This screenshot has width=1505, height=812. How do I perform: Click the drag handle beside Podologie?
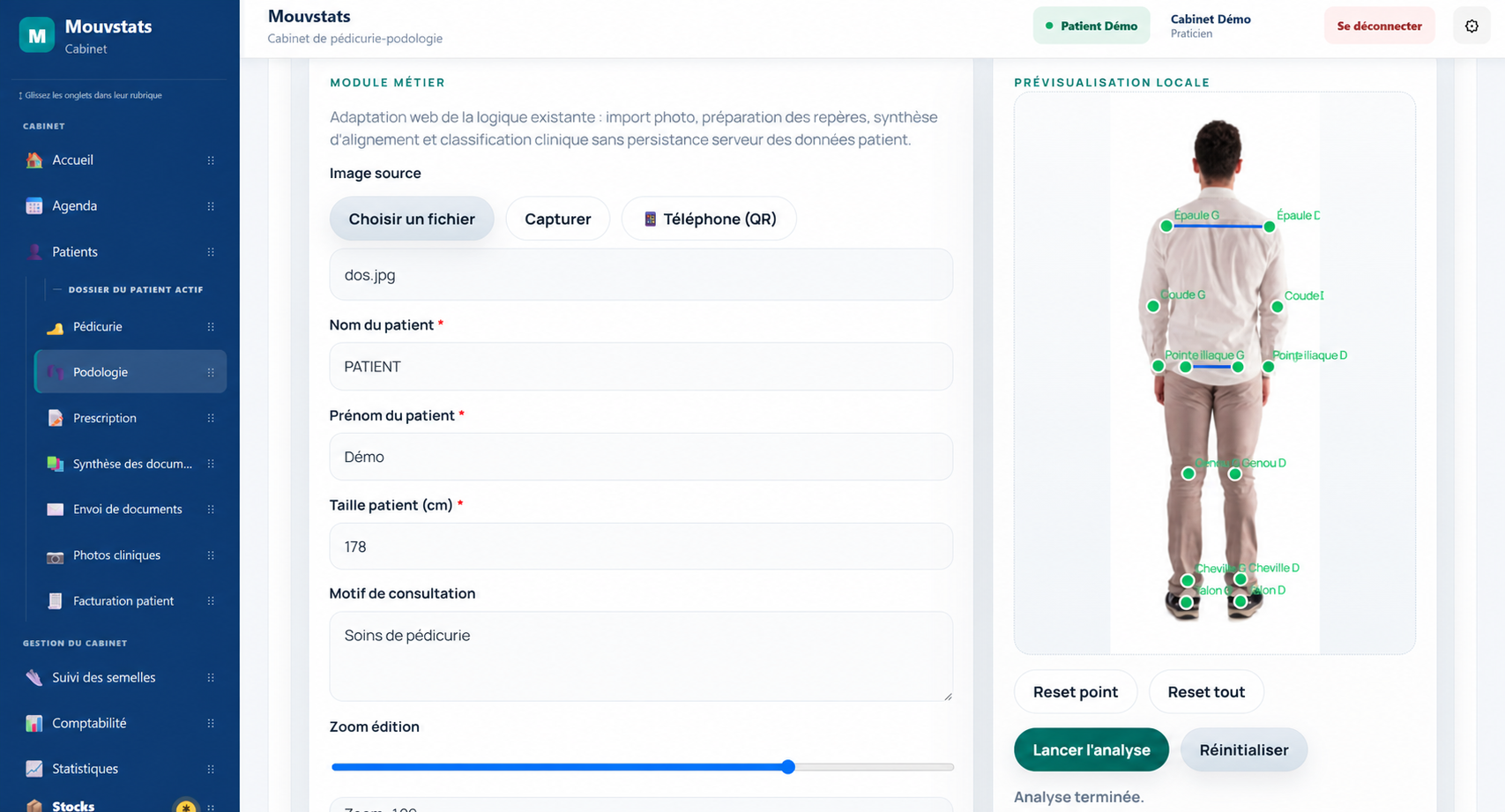tap(211, 372)
